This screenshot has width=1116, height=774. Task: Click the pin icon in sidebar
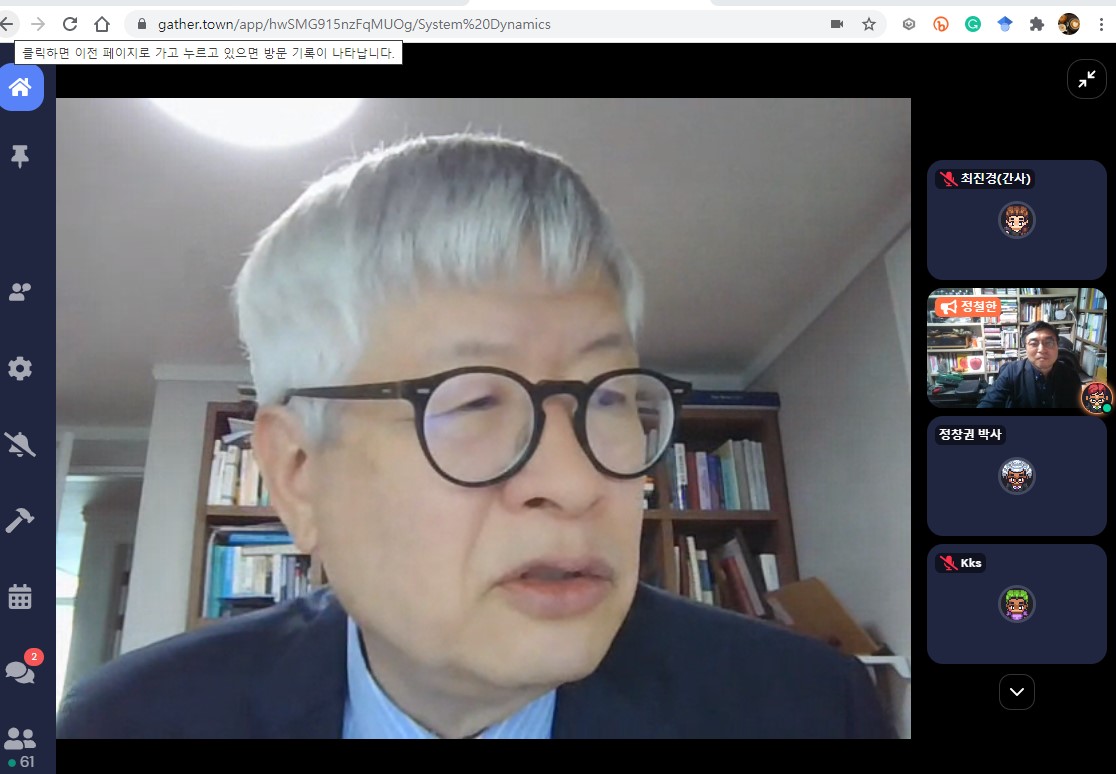[20, 156]
